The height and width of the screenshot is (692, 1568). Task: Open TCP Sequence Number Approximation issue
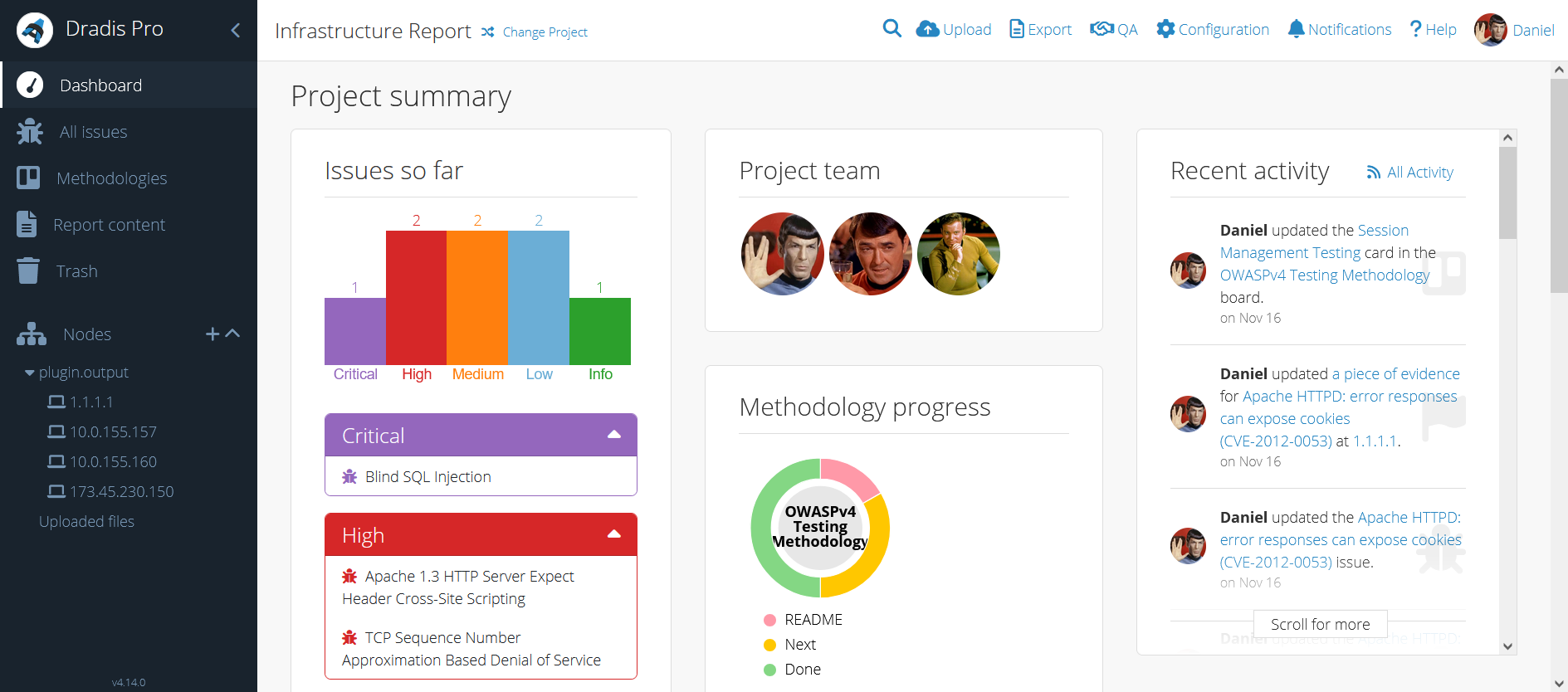click(471, 649)
